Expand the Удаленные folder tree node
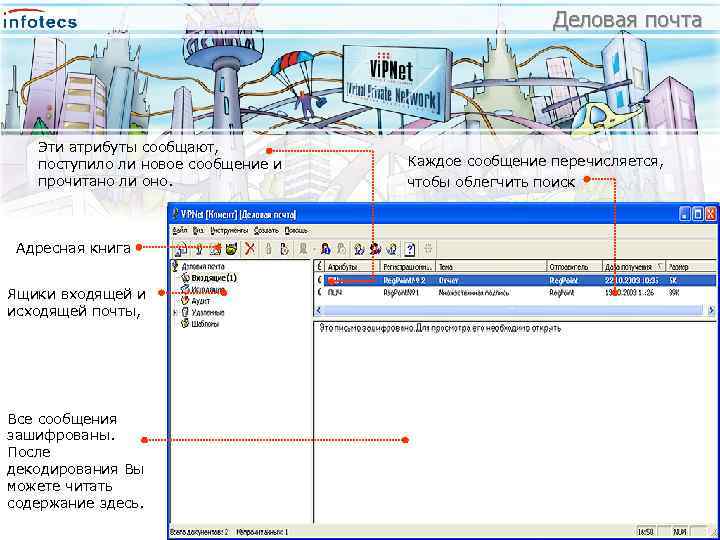 (x=174, y=313)
